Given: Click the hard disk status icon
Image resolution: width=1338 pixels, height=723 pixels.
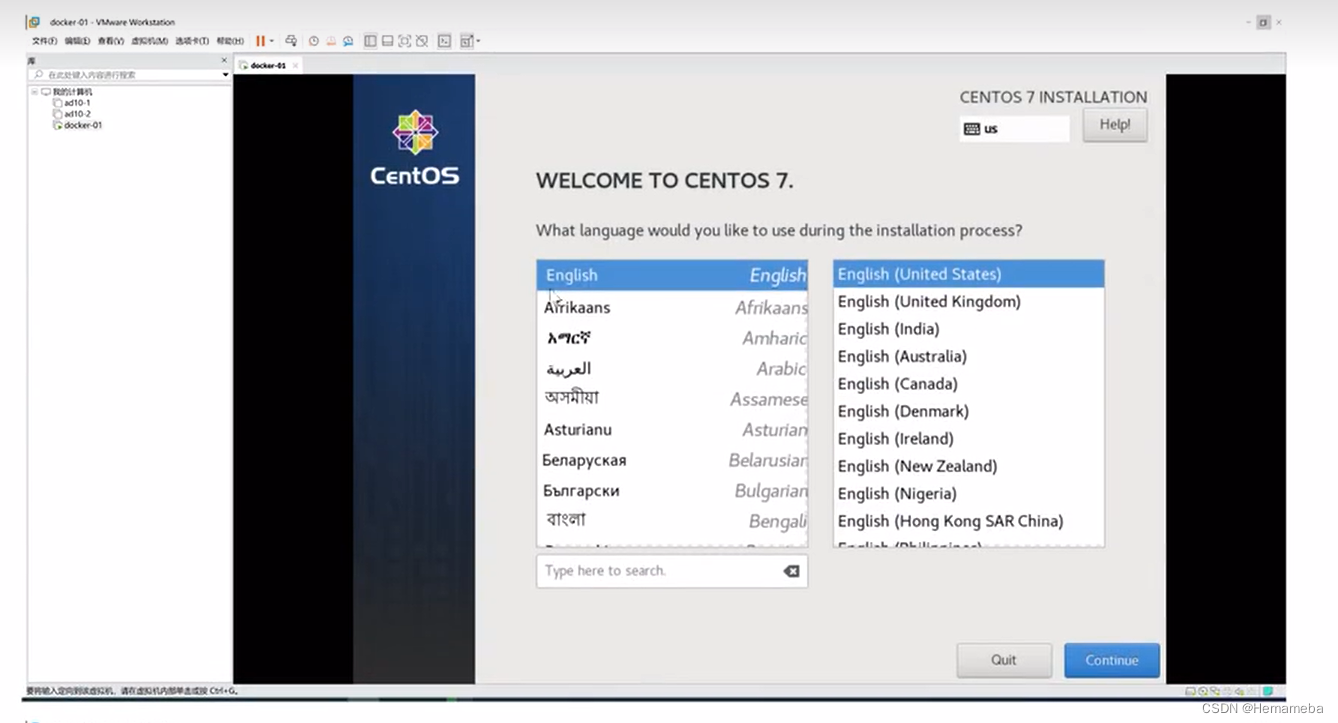Looking at the screenshot, I should [x=1190, y=691].
